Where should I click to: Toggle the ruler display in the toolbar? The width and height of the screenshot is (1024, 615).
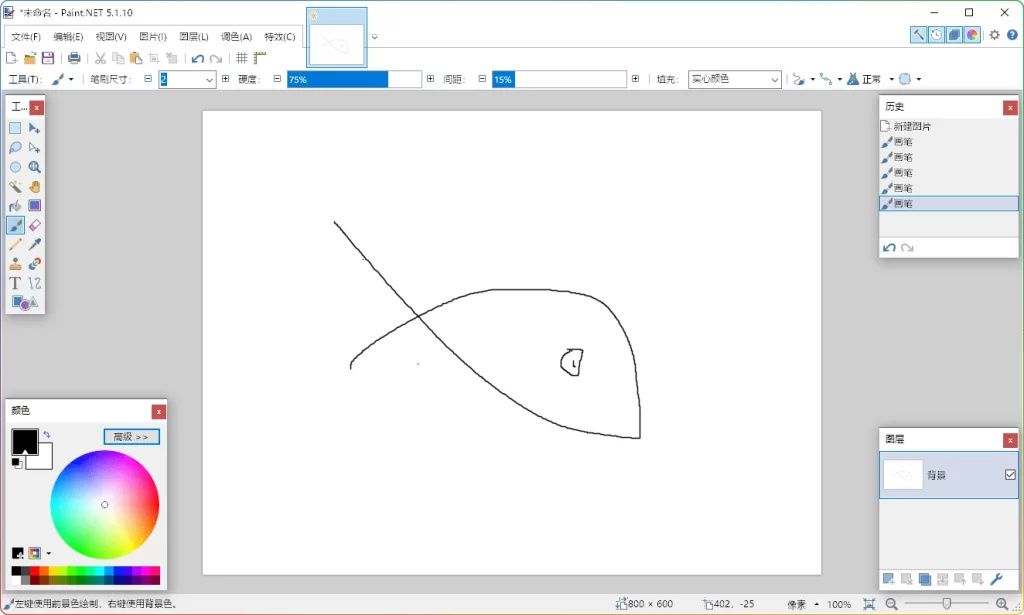pyautogui.click(x=258, y=57)
